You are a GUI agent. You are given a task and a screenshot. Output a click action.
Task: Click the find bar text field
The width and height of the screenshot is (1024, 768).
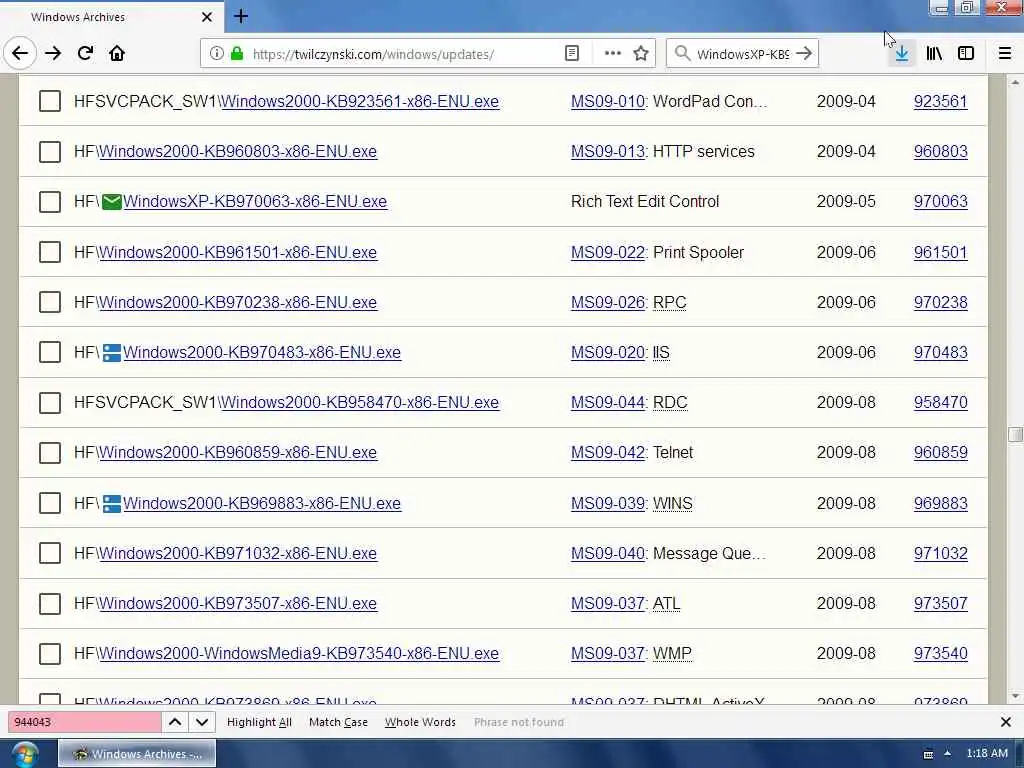click(x=84, y=722)
